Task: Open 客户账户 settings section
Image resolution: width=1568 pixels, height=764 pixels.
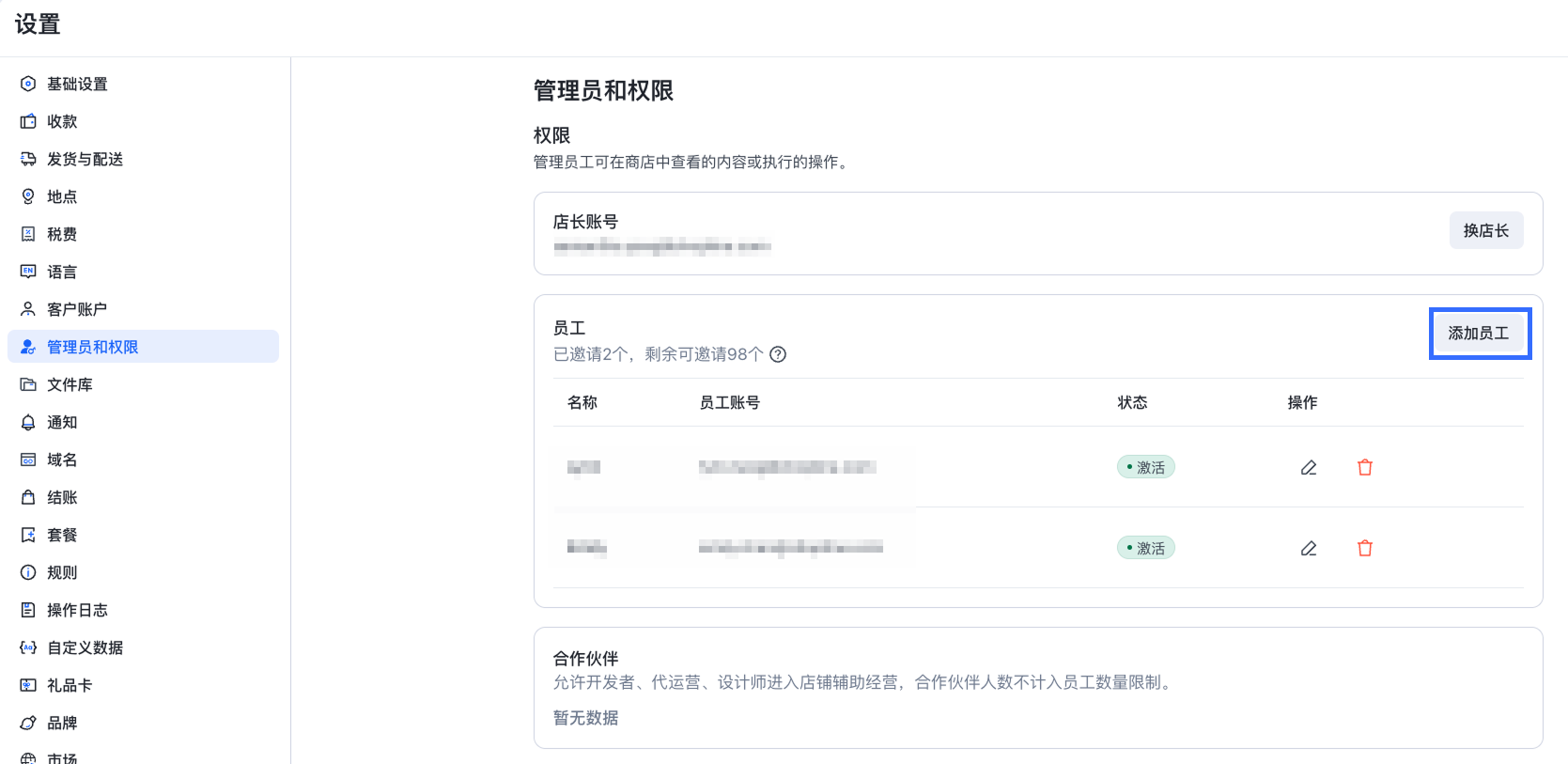Action: [77, 309]
